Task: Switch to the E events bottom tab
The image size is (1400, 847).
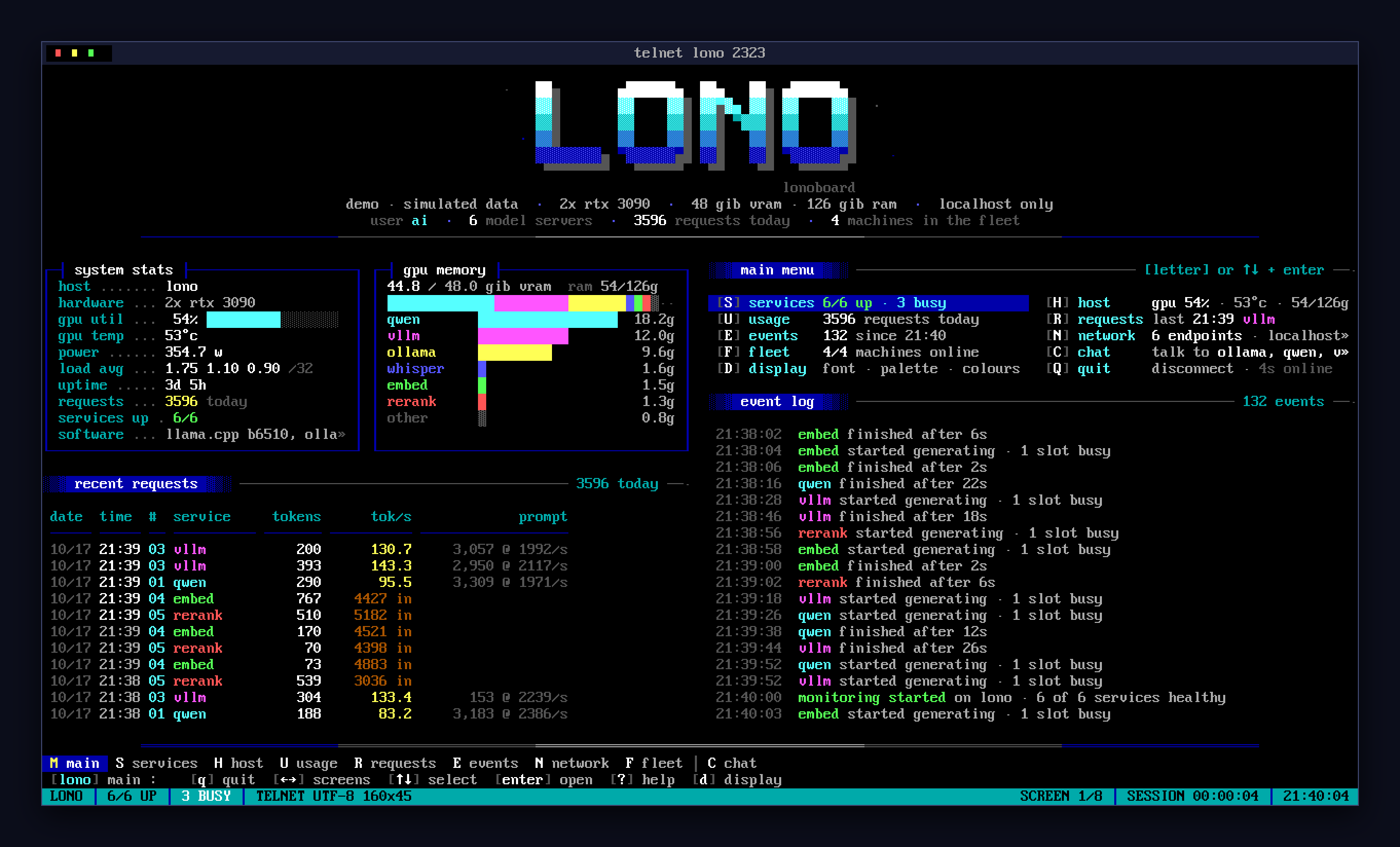Action: (x=486, y=763)
